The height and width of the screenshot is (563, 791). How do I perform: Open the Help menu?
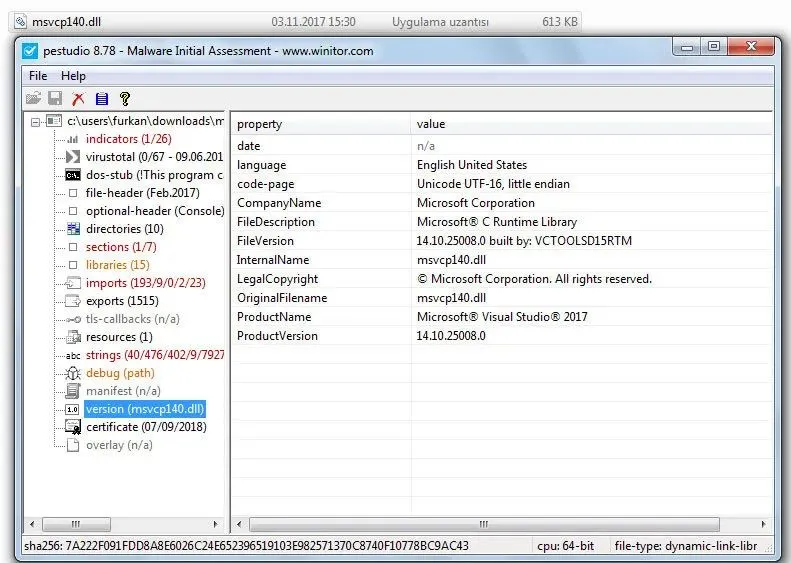point(73,76)
